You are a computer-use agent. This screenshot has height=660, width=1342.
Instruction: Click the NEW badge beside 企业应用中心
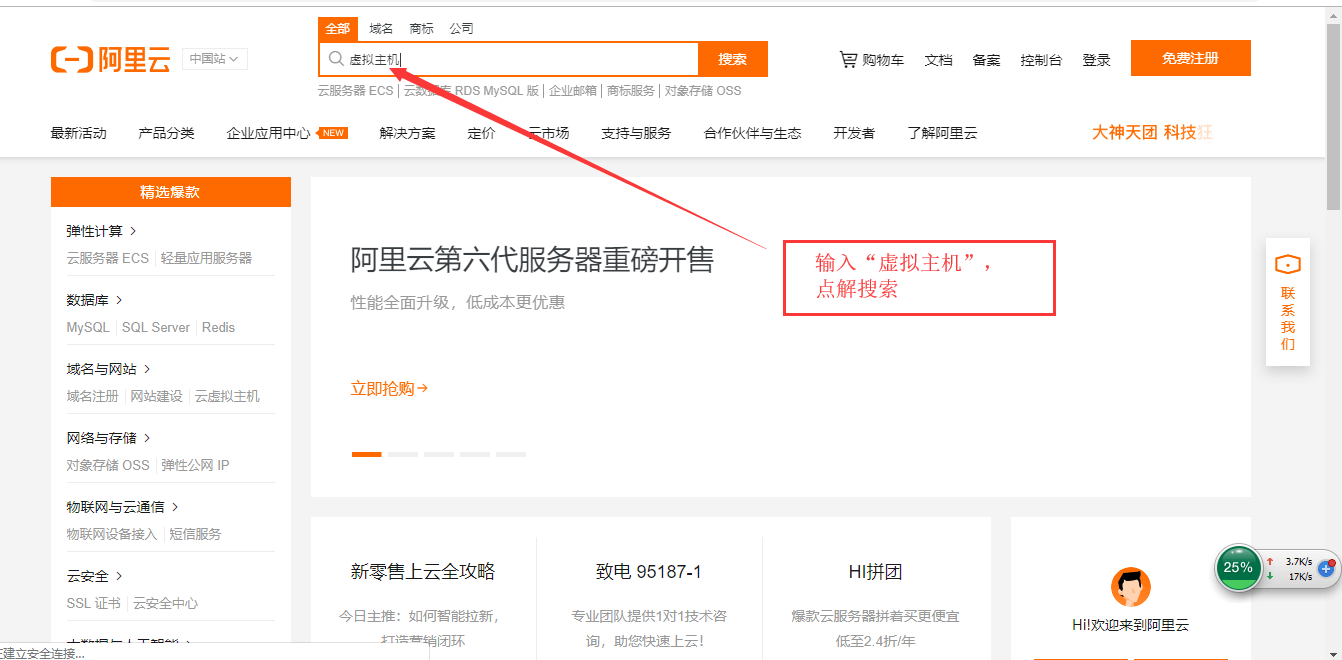point(334,133)
